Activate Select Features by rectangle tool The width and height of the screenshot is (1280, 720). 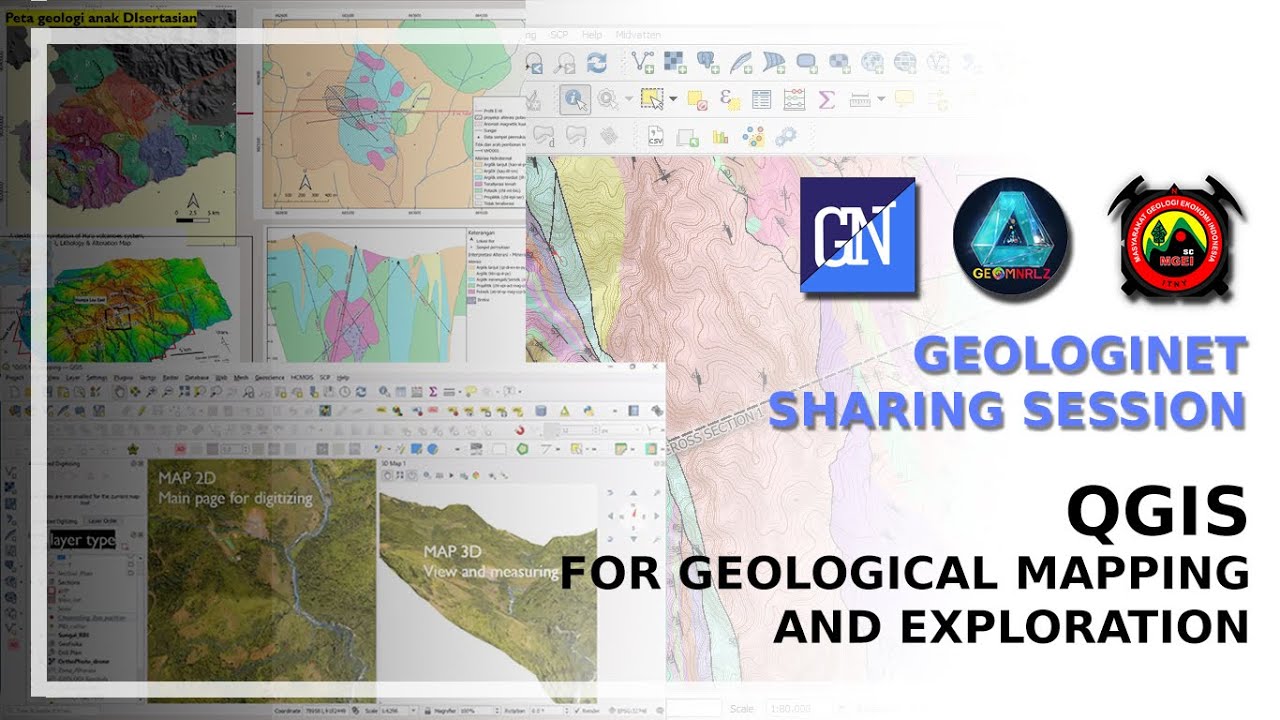click(652, 99)
